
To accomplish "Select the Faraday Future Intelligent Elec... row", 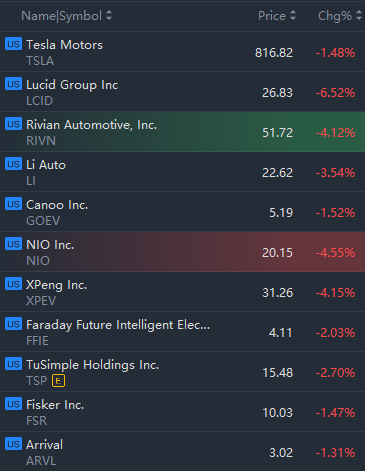I will [182, 332].
